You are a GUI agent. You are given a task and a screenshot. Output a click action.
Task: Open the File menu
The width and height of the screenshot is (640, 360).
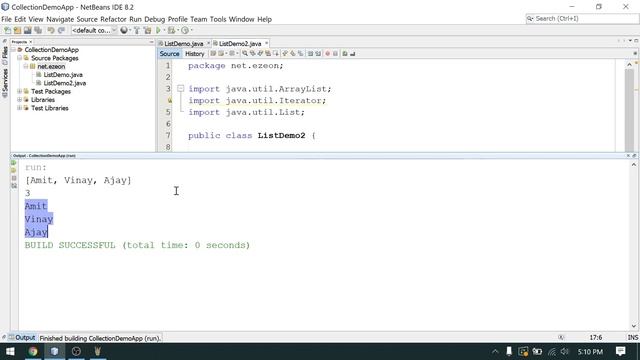[x=6, y=19]
